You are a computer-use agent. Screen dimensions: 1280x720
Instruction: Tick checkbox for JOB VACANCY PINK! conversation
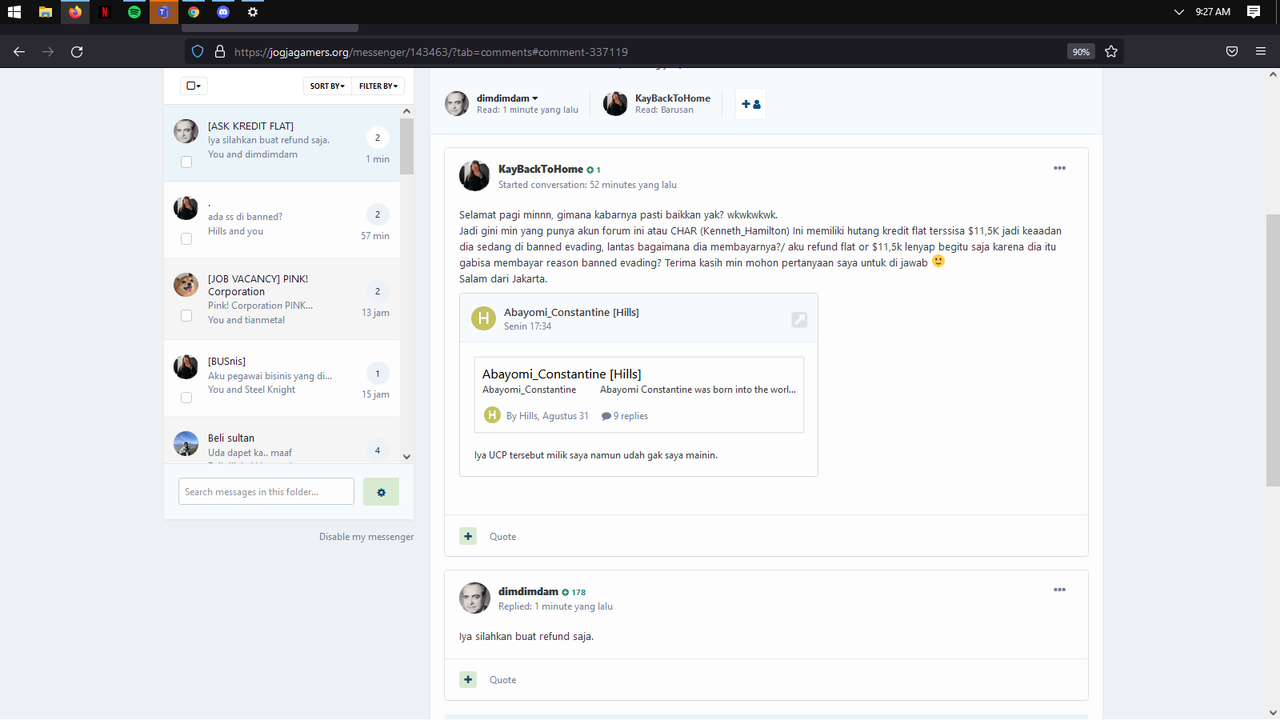coord(186,315)
